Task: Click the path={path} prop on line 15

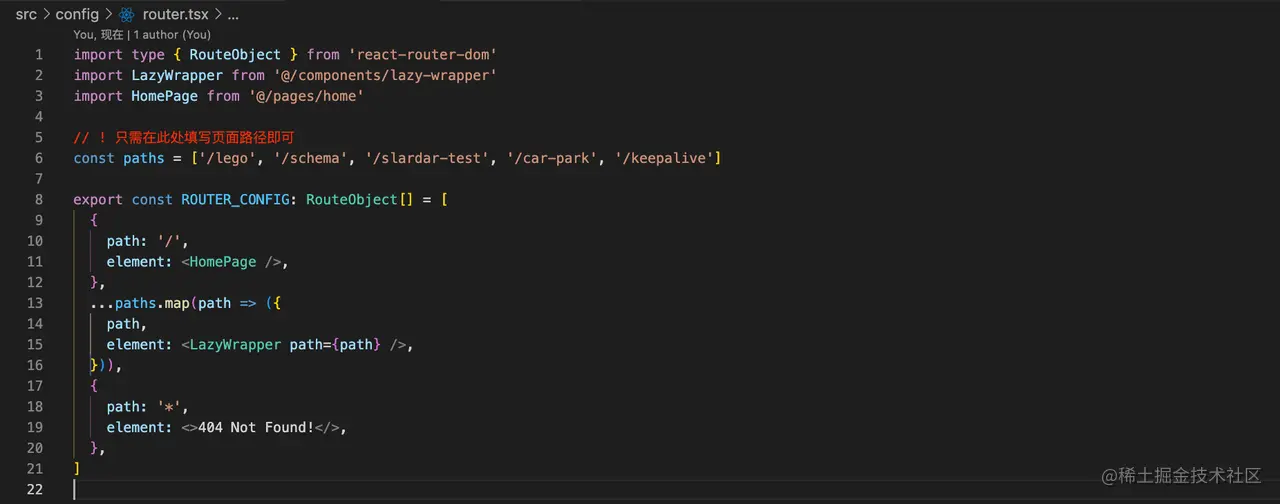Action: (x=335, y=344)
